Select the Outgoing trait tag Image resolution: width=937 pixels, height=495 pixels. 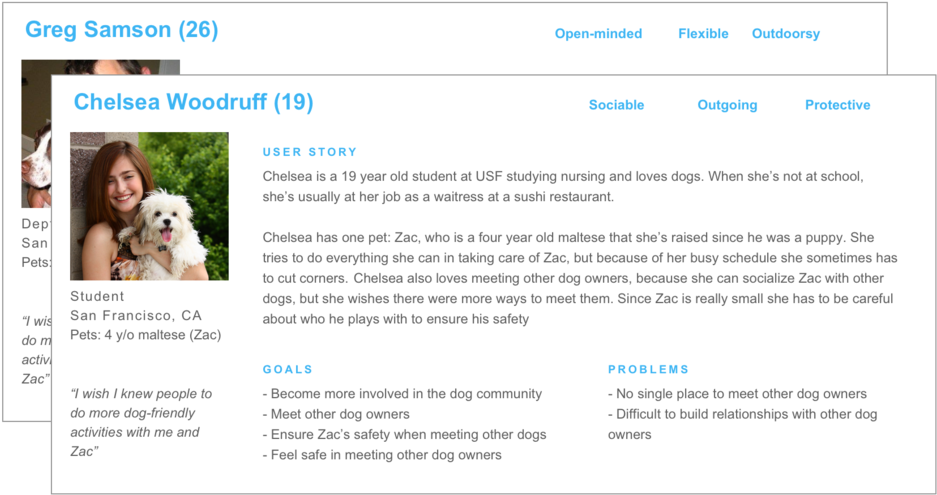727,105
